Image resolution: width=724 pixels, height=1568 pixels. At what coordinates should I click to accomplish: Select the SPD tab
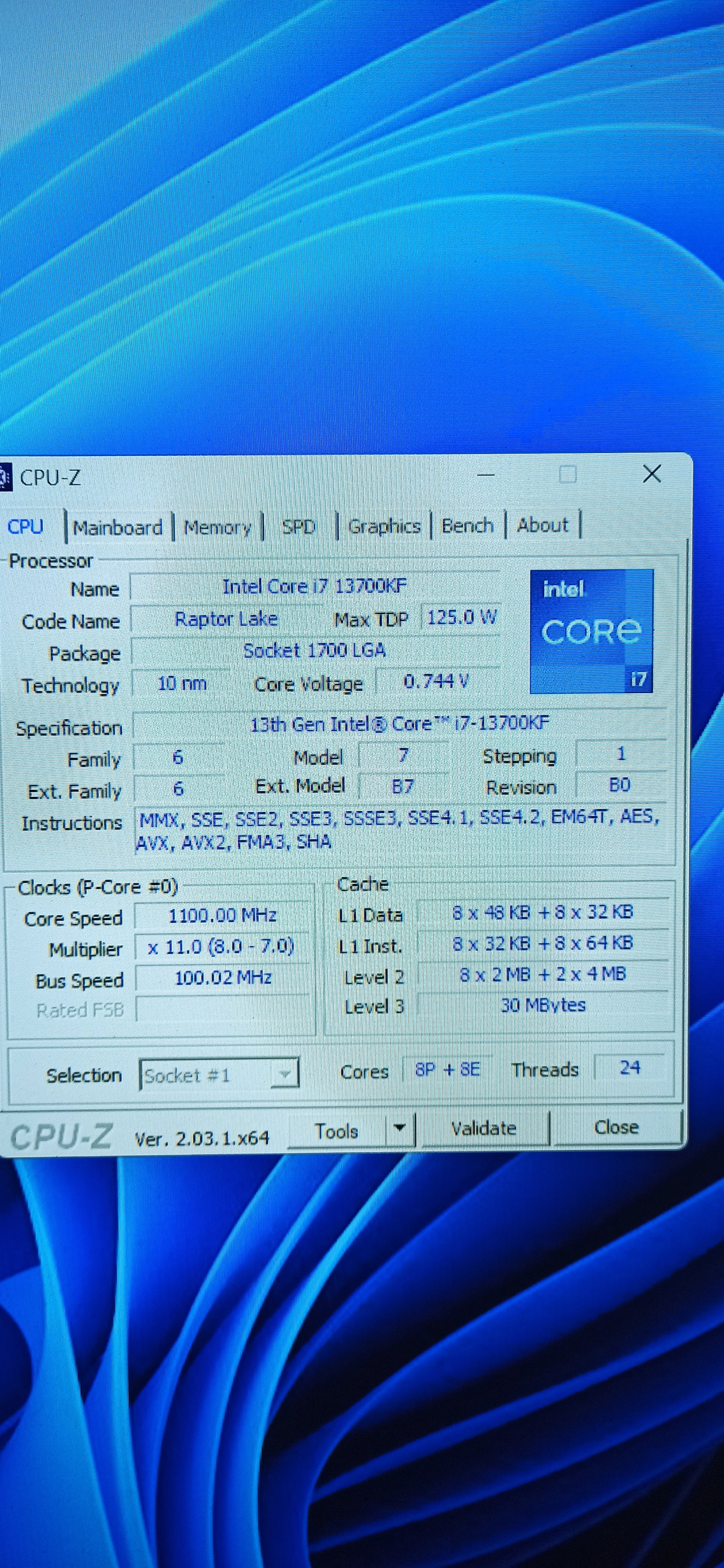298,527
